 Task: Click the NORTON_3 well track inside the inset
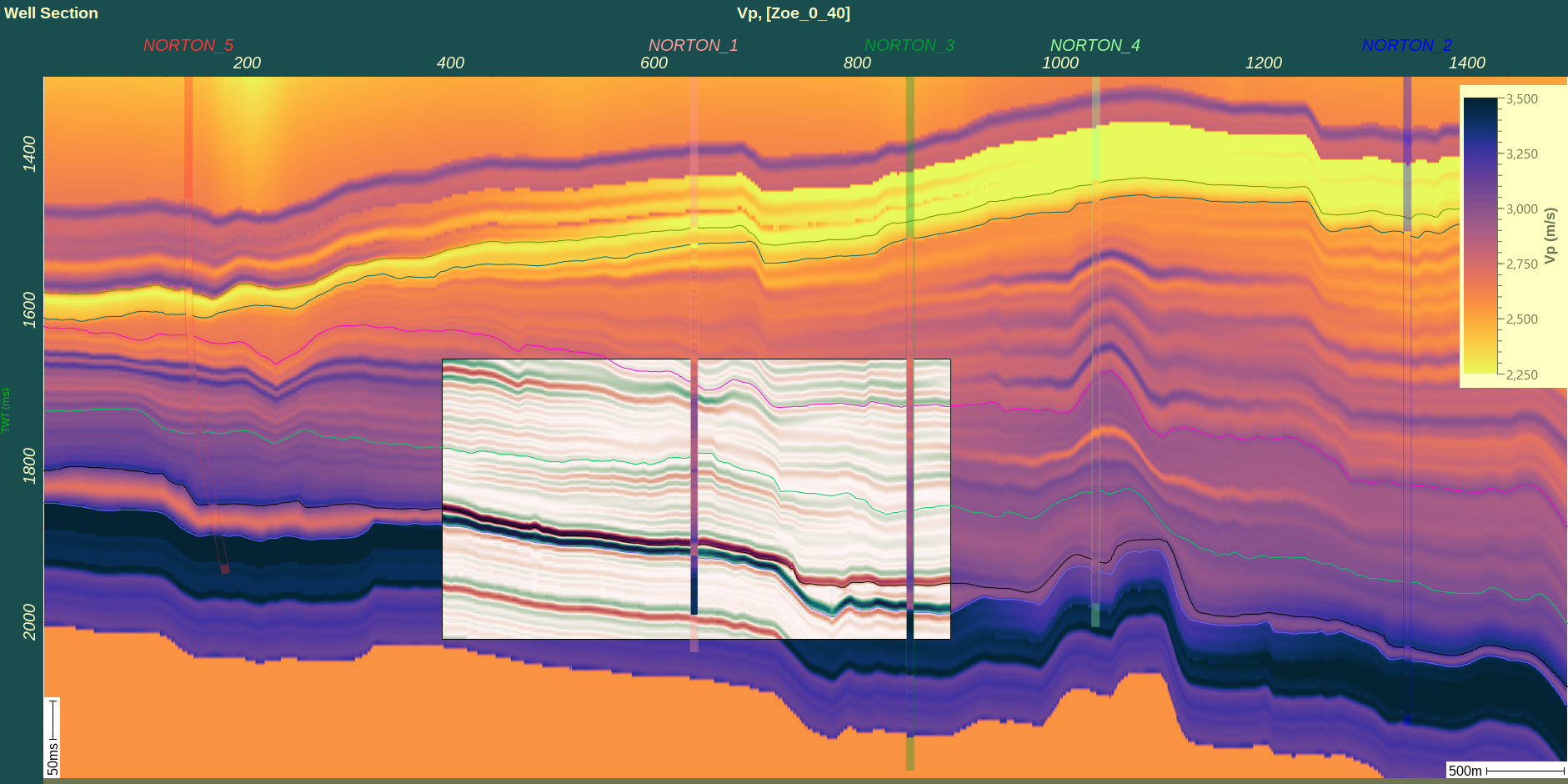(909, 500)
